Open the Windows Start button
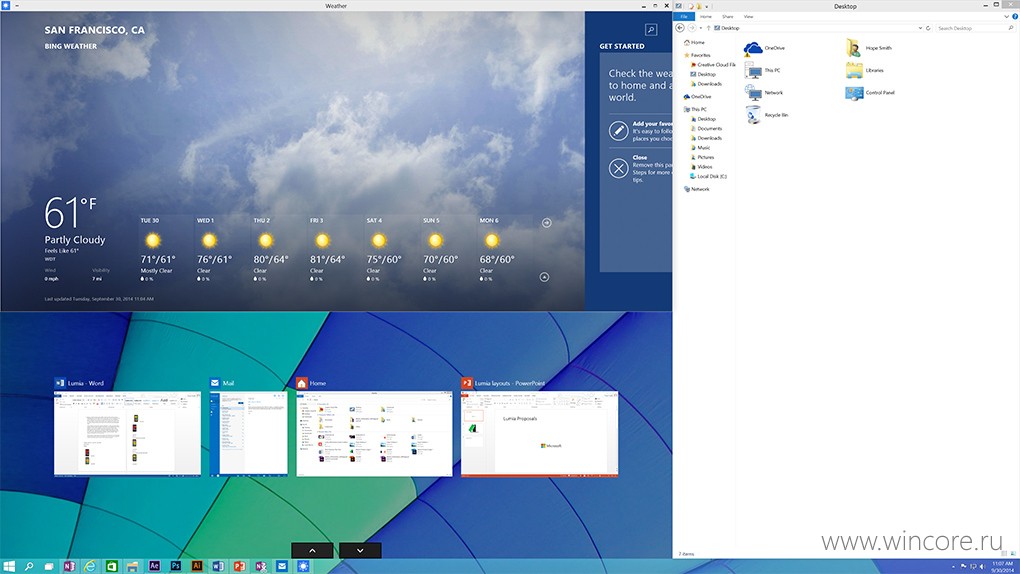 tap(9, 566)
